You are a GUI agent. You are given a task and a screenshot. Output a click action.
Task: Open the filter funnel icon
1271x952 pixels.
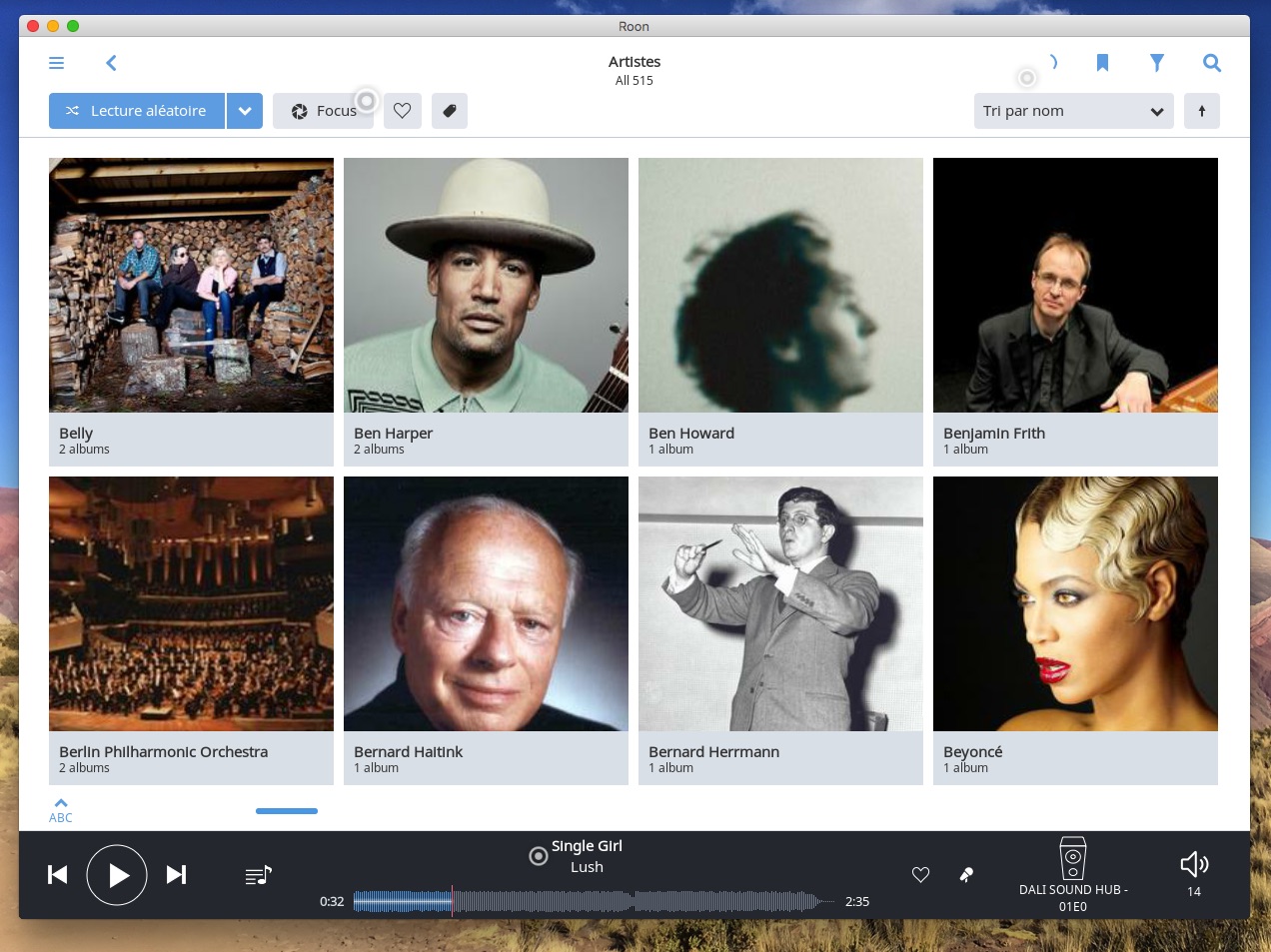[1157, 63]
